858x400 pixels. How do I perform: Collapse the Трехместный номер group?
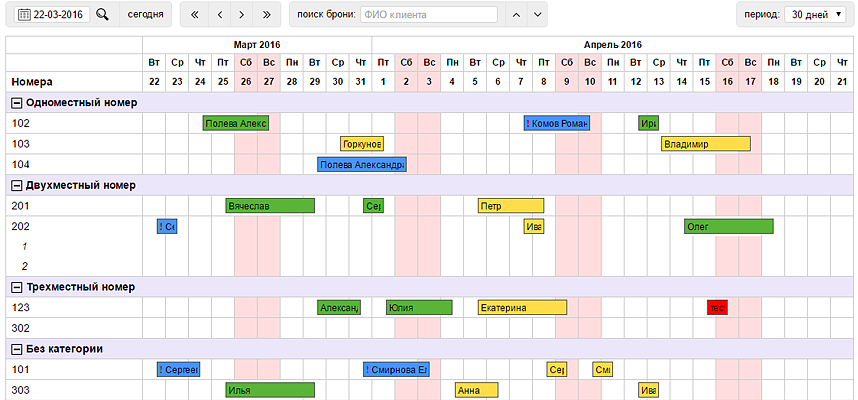click(16, 287)
